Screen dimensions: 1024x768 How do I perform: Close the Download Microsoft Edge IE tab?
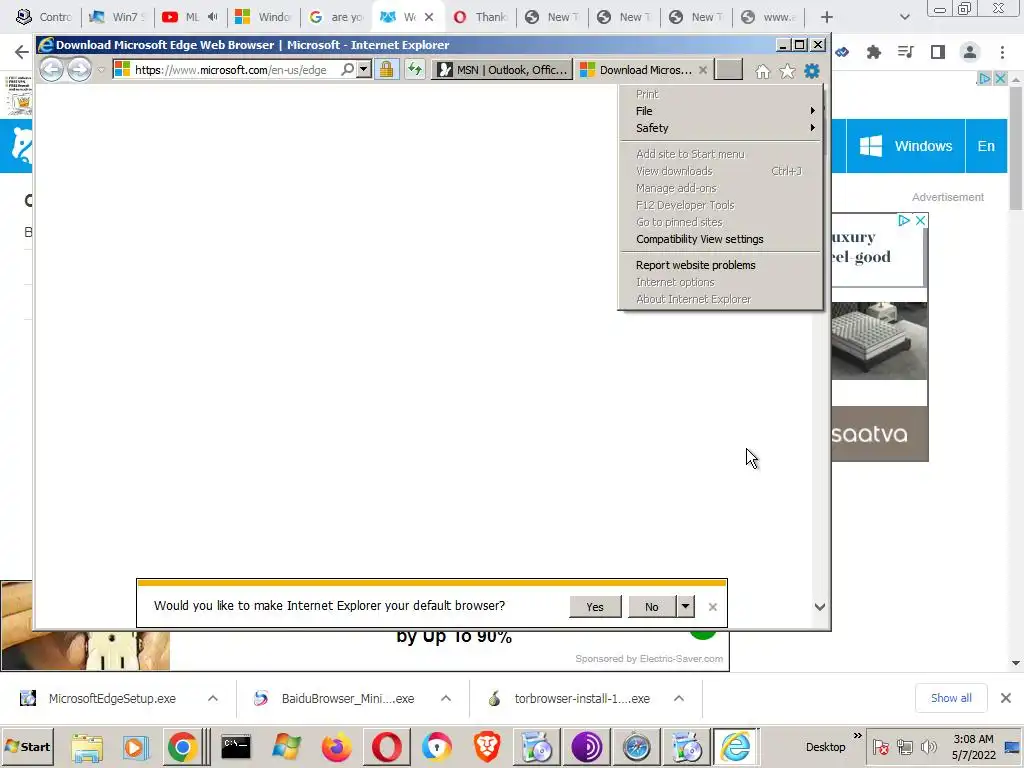[x=703, y=70]
